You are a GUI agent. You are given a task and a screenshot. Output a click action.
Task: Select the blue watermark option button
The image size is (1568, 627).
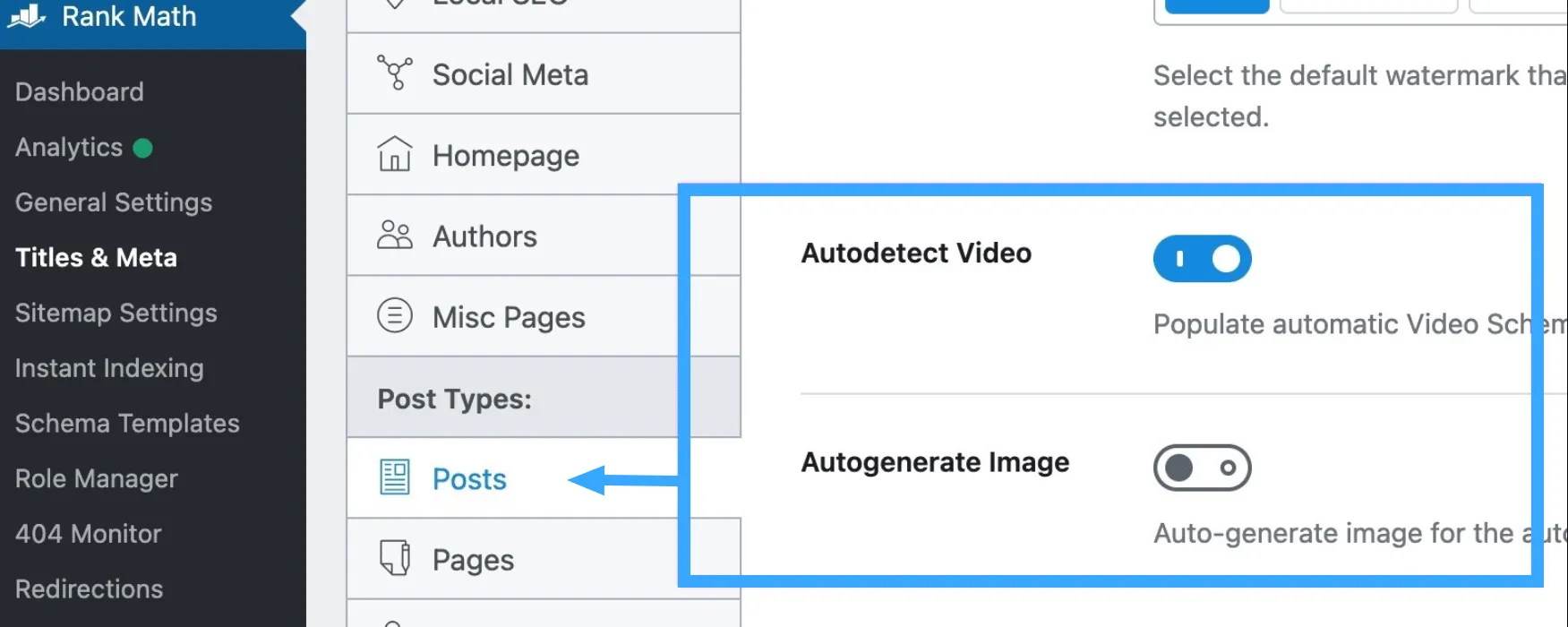point(1216,7)
